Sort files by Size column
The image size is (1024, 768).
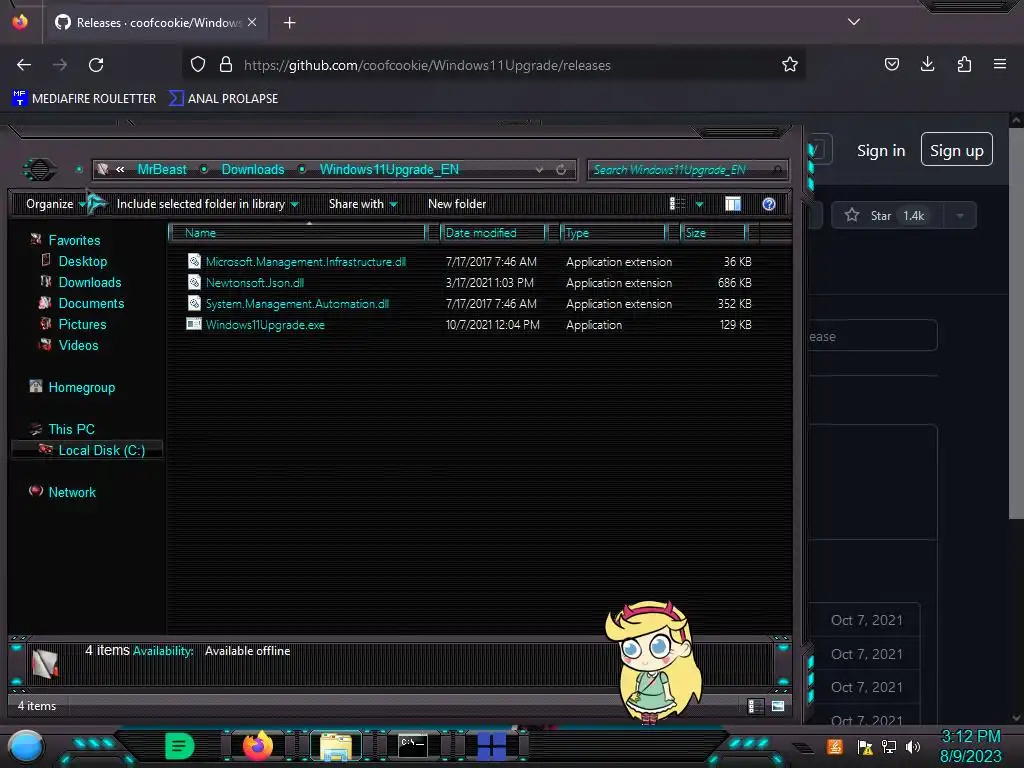tap(713, 232)
